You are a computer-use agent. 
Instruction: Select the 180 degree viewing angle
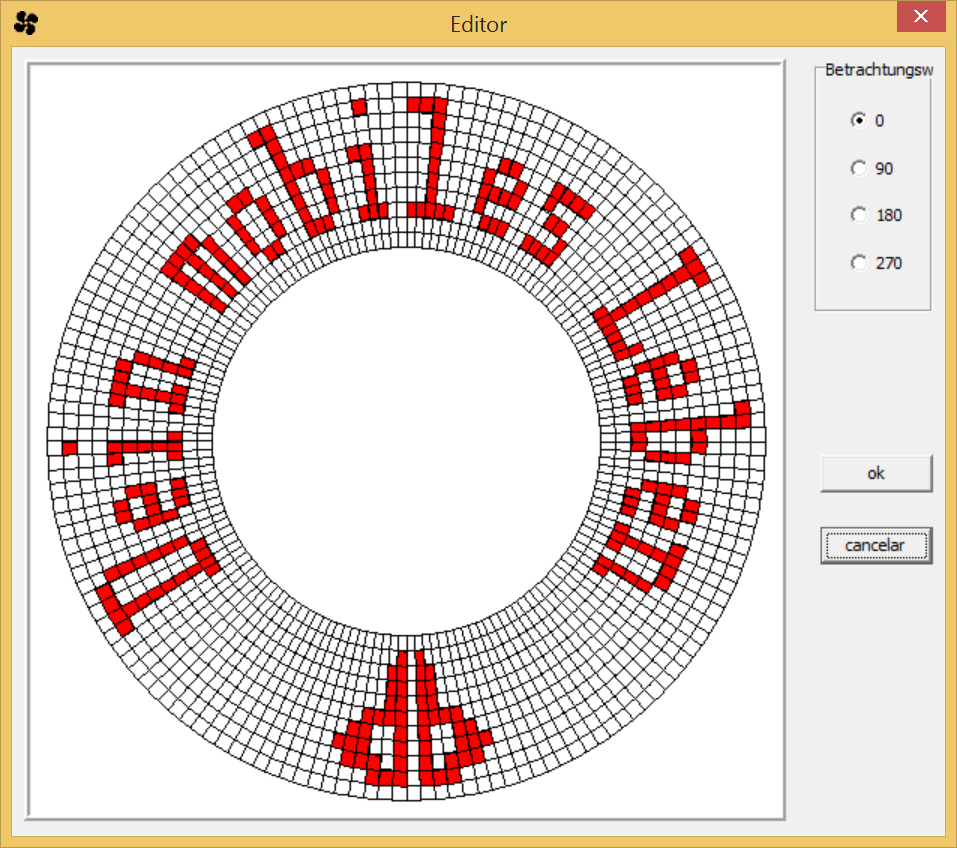pos(859,215)
